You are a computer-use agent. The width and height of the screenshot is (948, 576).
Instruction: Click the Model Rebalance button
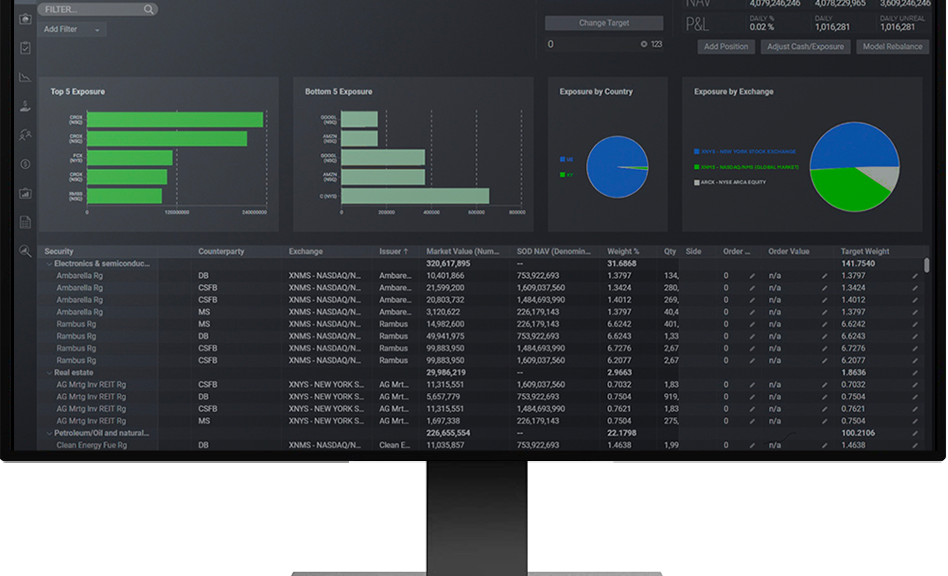tap(892, 47)
